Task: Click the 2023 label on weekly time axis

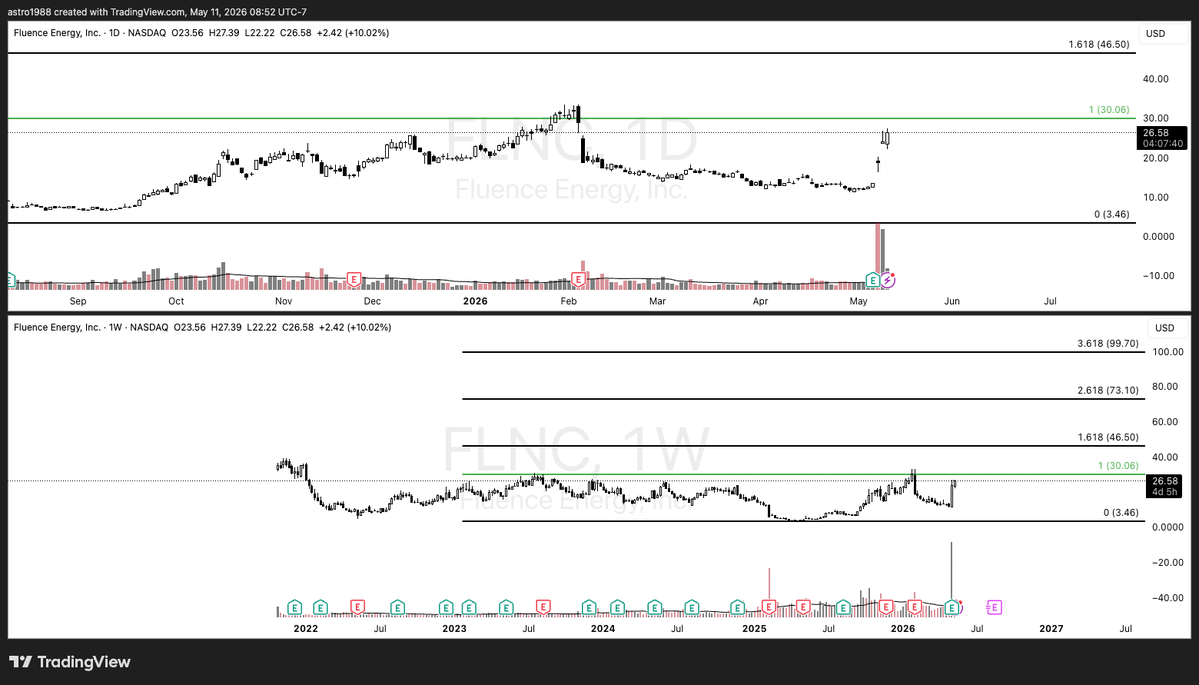Action: pyautogui.click(x=453, y=628)
